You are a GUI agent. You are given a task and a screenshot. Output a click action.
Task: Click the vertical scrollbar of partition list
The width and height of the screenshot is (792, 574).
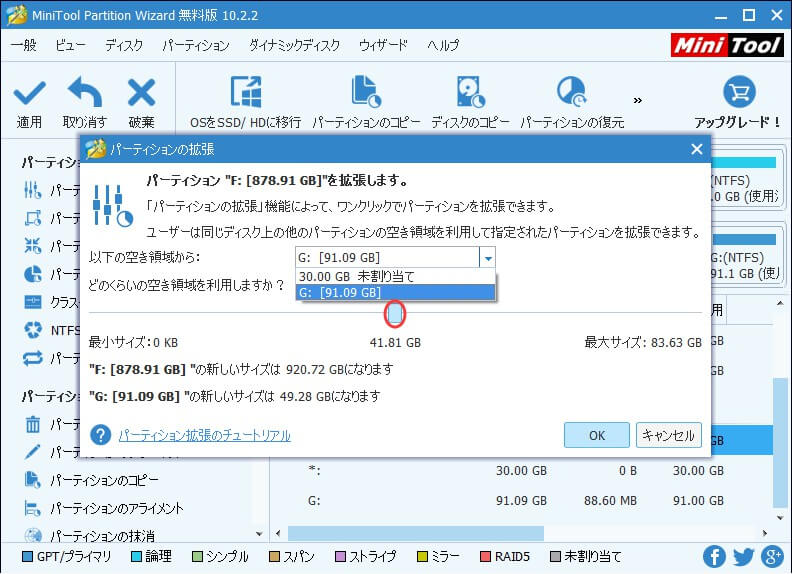coord(780,442)
